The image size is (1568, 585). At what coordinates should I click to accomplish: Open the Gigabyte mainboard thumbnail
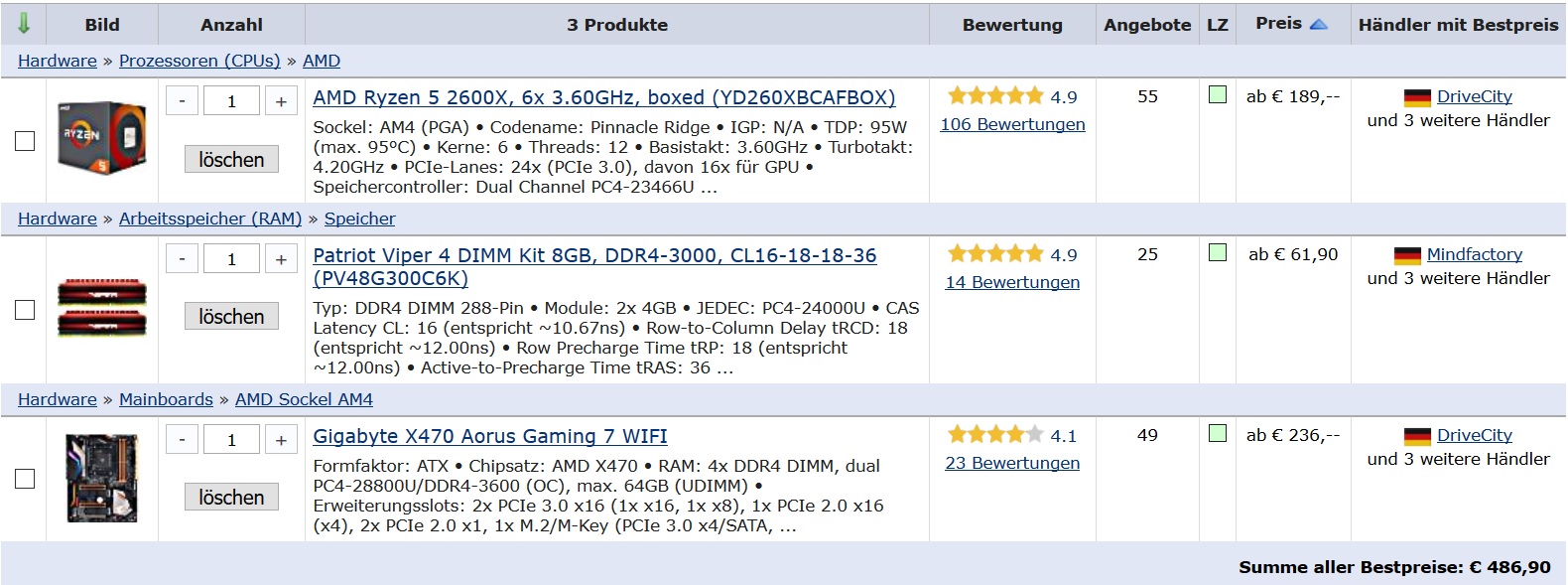(101, 478)
